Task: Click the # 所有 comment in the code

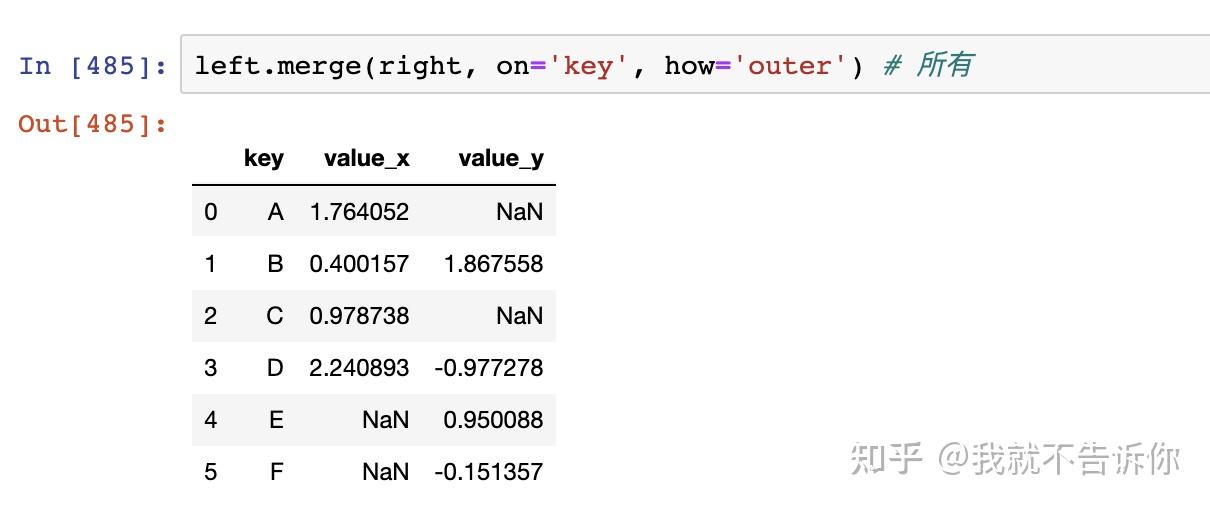Action: coord(927,66)
